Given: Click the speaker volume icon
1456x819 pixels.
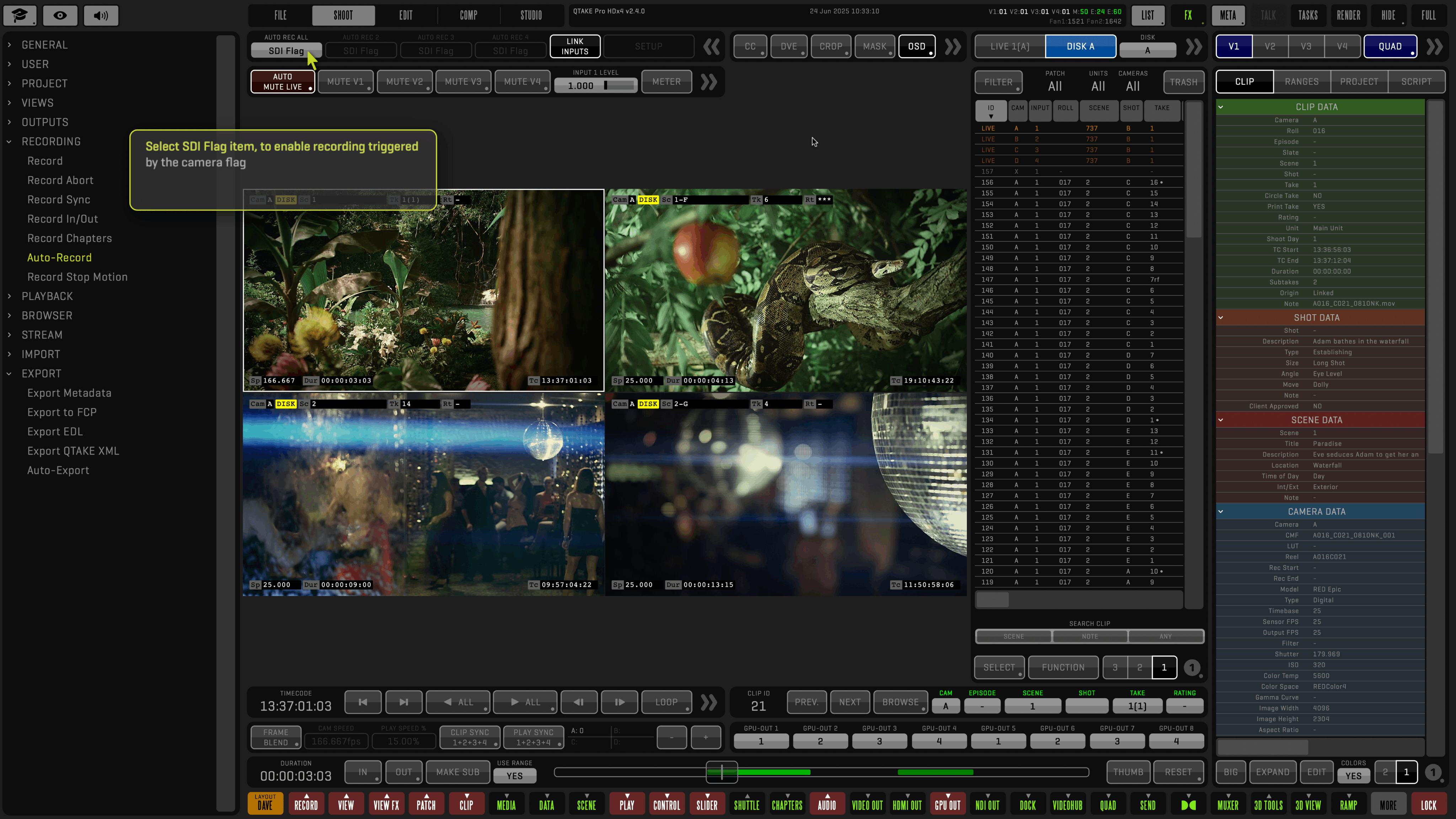Looking at the screenshot, I should [x=101, y=15].
